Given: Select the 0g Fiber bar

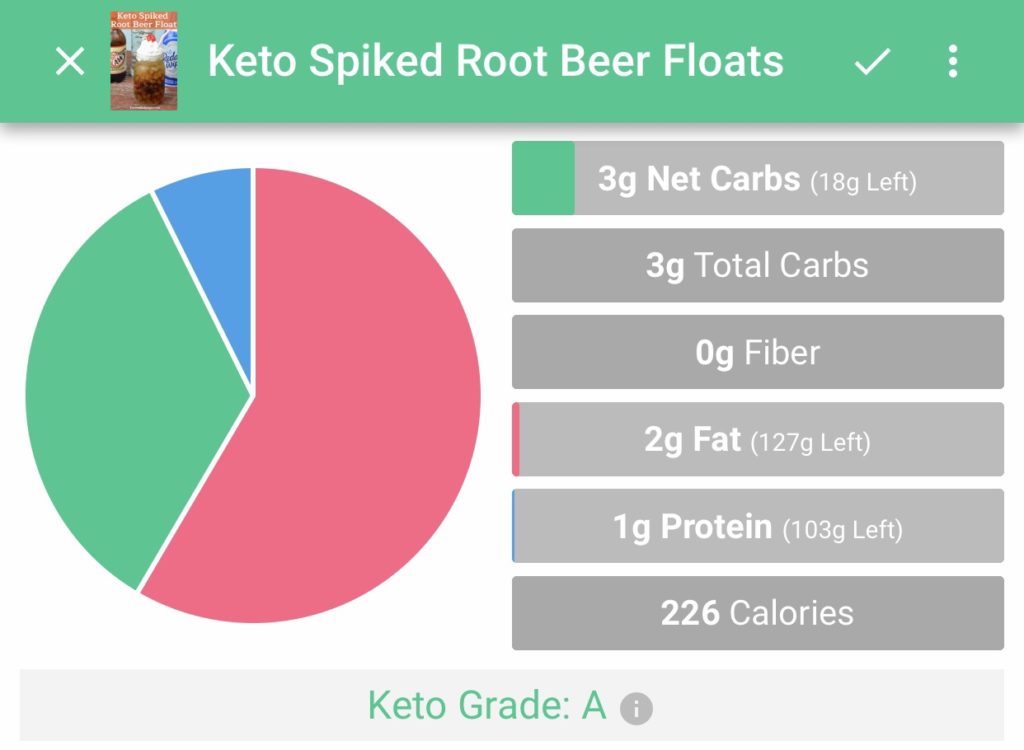Looking at the screenshot, I should (x=757, y=352).
